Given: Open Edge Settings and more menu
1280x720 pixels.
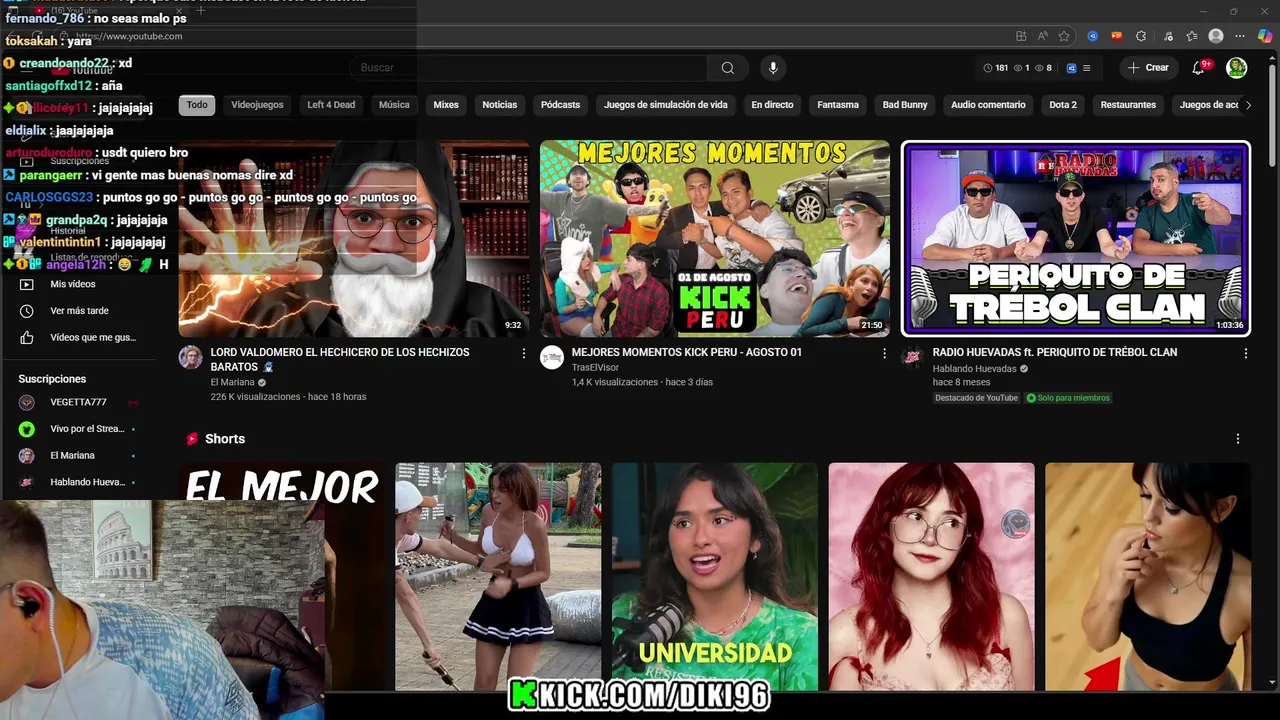Looking at the screenshot, I should 1241,36.
